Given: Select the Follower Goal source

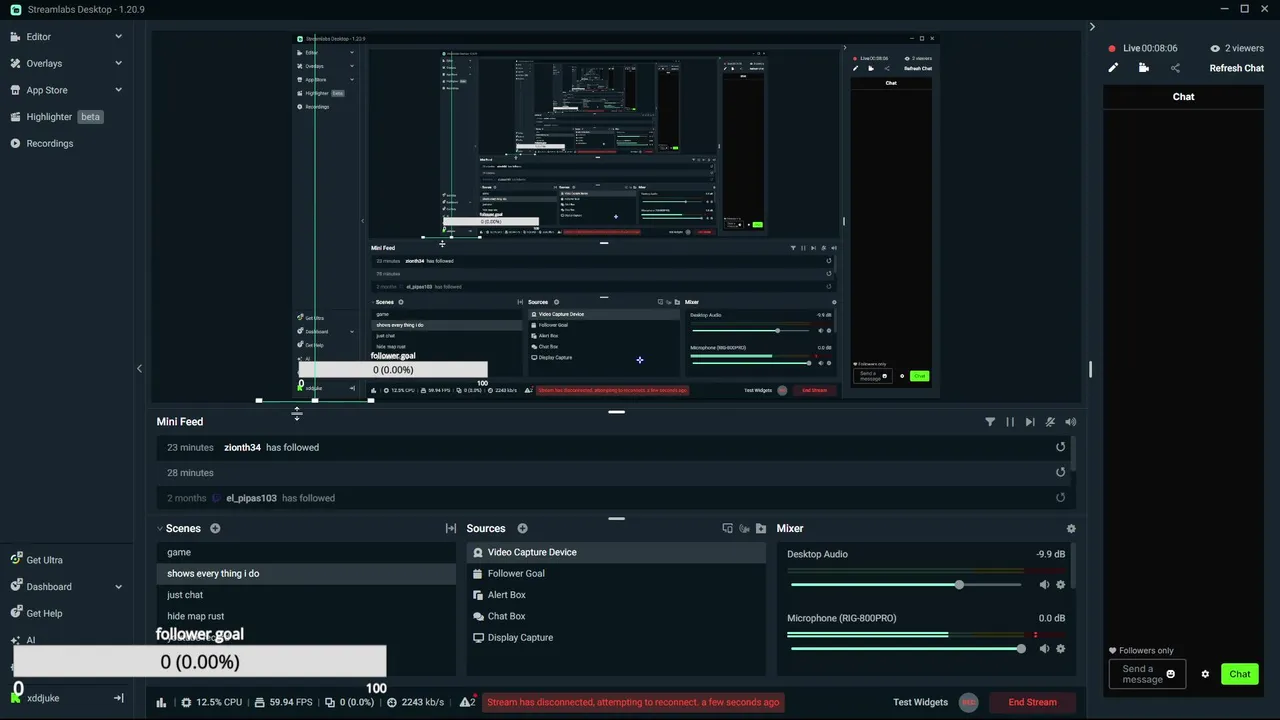Looking at the screenshot, I should coord(616,574).
